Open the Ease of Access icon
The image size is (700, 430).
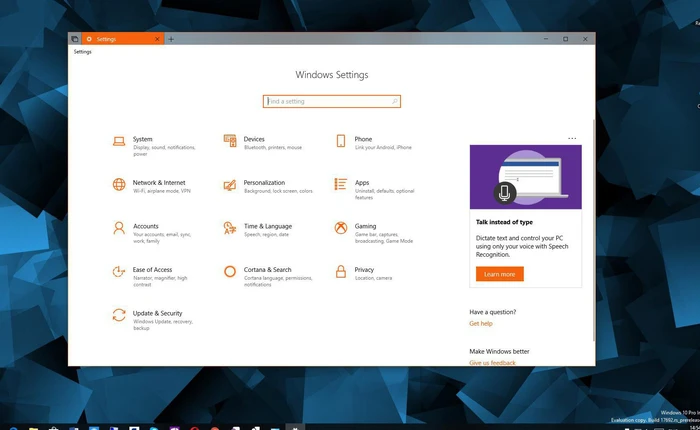[119, 271]
